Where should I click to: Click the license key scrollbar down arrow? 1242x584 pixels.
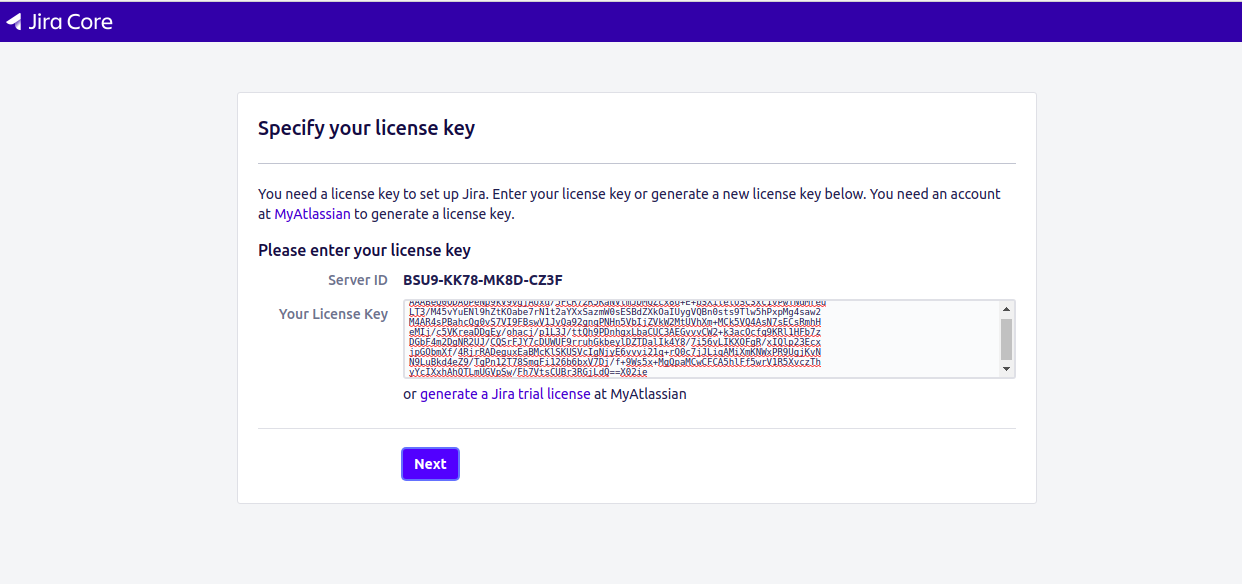point(1007,369)
